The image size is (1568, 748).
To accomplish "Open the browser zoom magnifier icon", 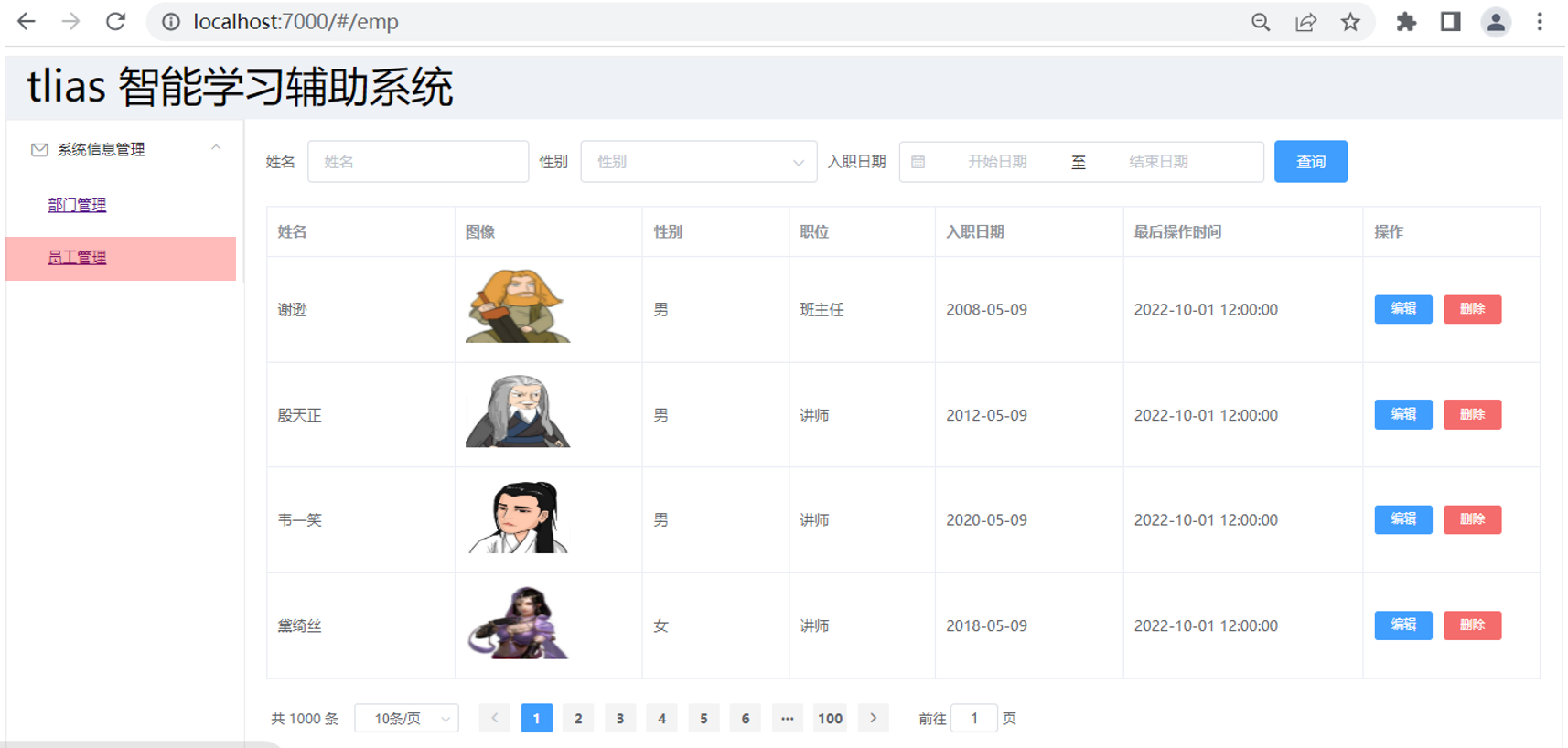I will [x=1261, y=23].
